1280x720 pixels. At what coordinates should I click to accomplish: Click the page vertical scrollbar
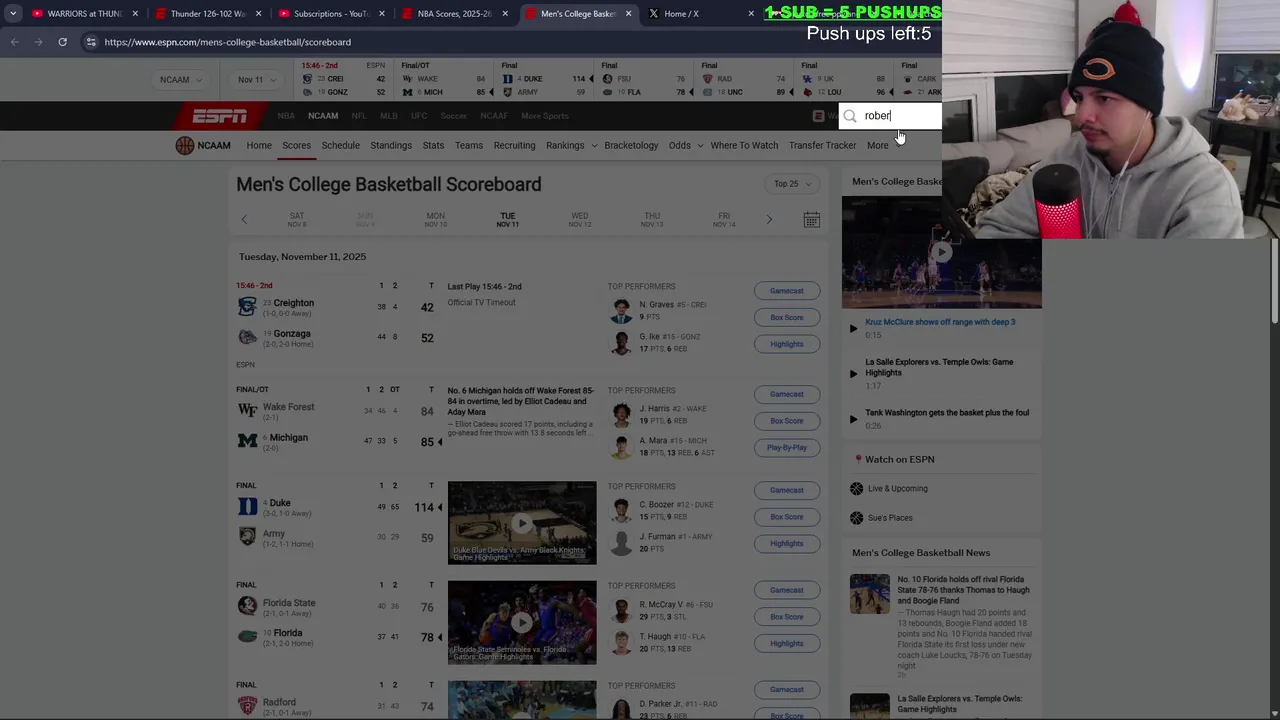[x=1274, y=280]
